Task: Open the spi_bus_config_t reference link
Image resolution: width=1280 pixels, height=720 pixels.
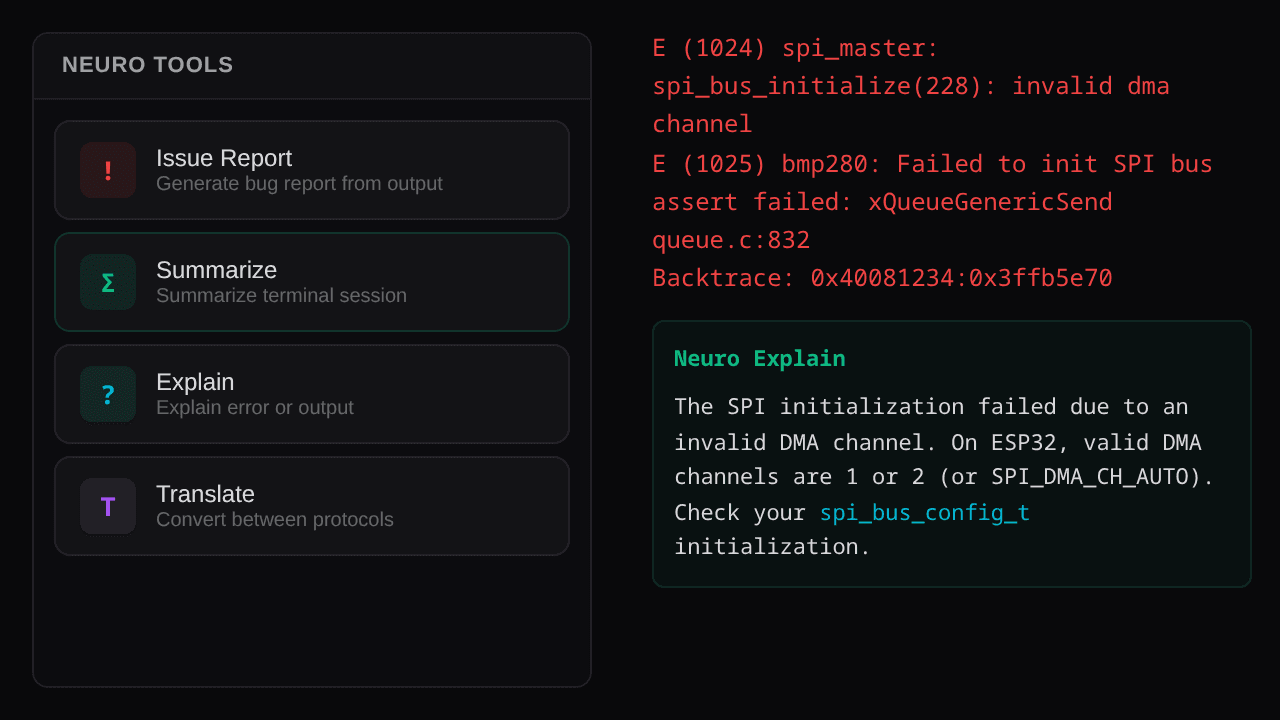Action: tap(924, 512)
